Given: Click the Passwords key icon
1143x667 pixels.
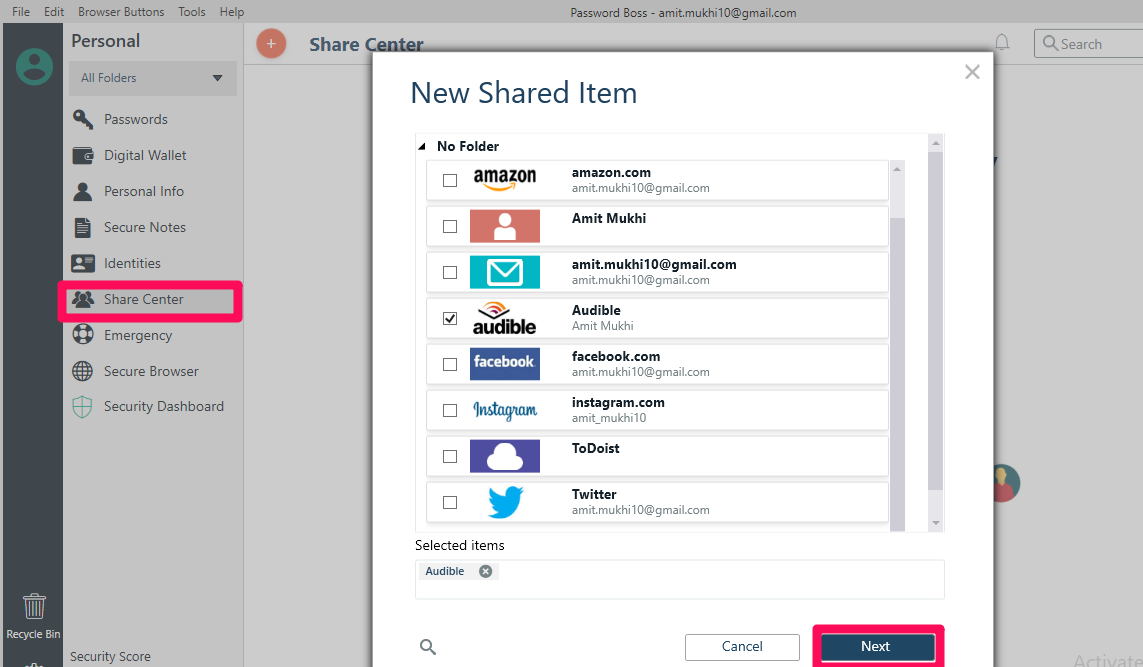Looking at the screenshot, I should tap(82, 119).
